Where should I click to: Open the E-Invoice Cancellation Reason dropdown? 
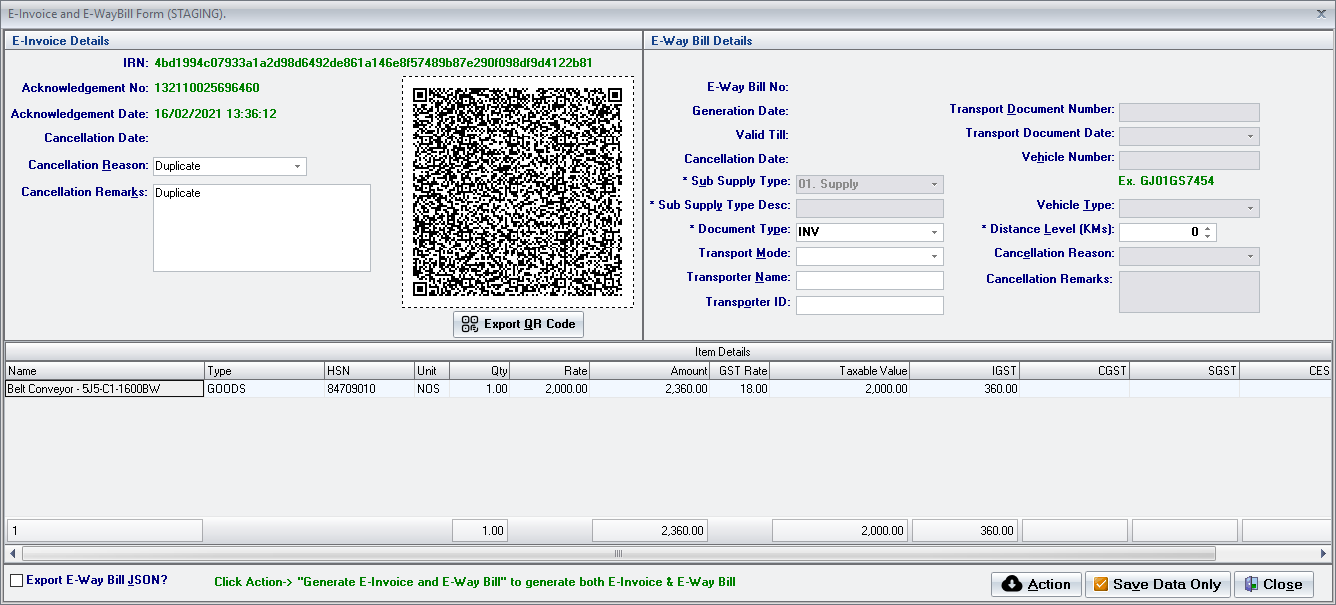tap(298, 166)
